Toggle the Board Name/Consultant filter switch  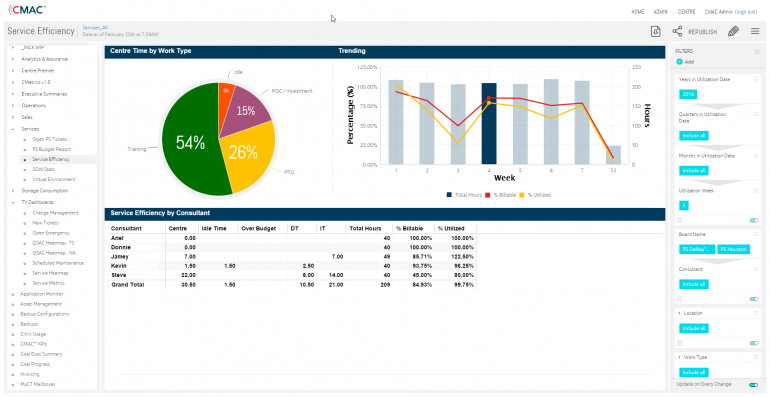click(754, 299)
